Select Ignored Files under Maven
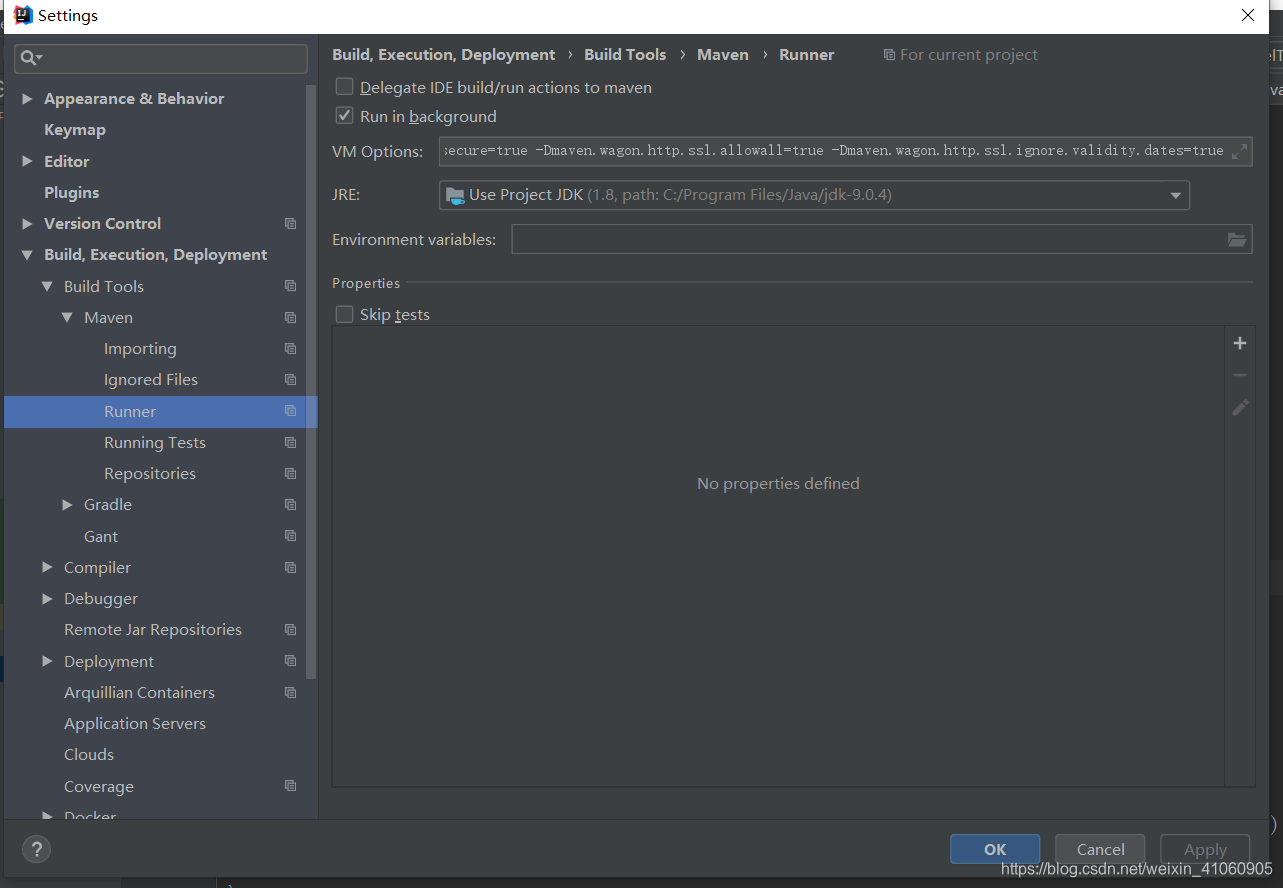The image size is (1283, 888). (151, 380)
